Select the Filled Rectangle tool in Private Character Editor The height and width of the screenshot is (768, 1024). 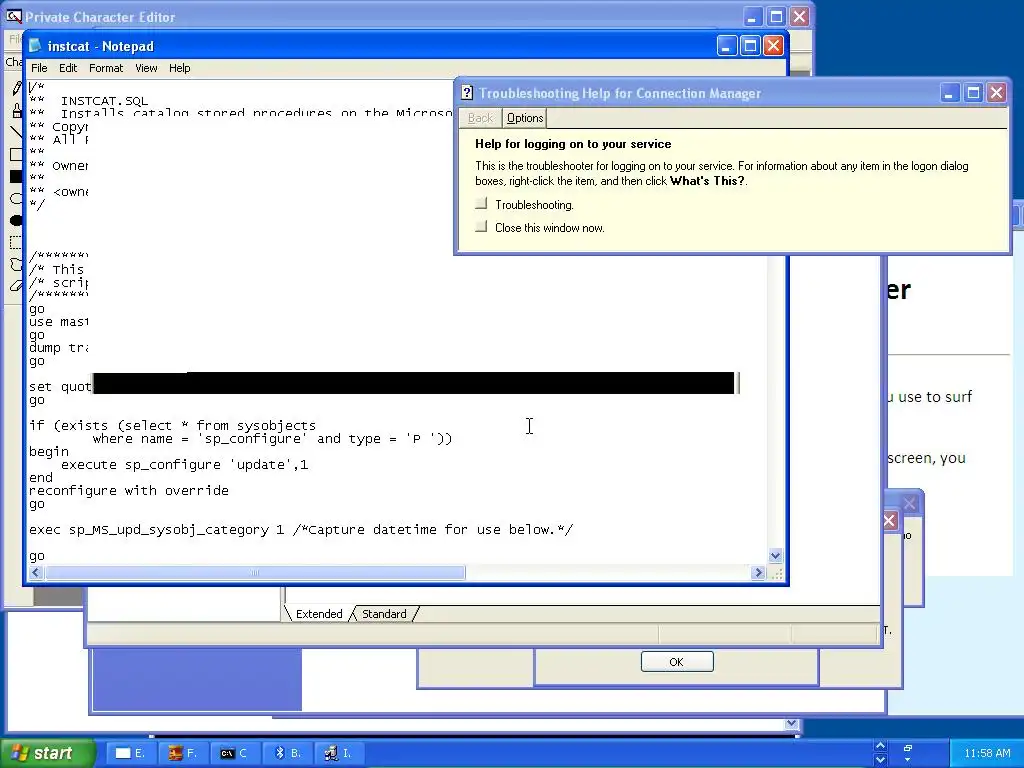click(x=16, y=176)
